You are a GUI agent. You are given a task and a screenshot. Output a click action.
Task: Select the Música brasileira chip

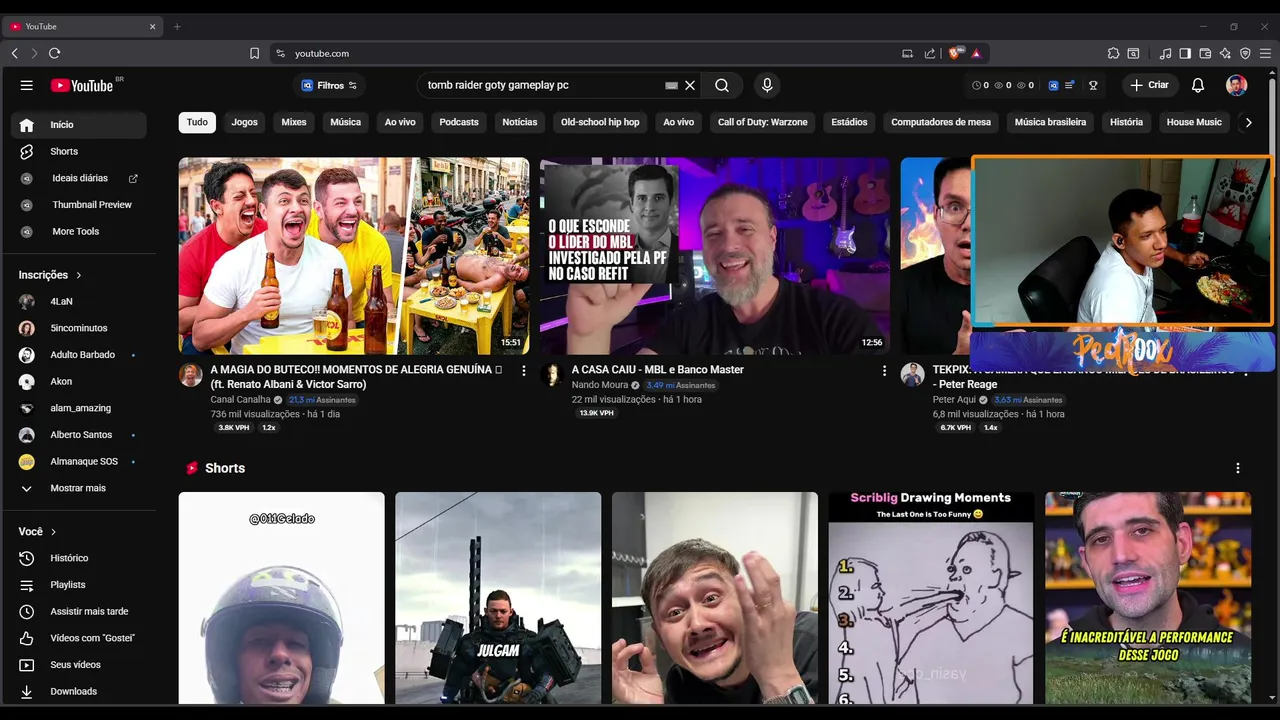point(1050,122)
